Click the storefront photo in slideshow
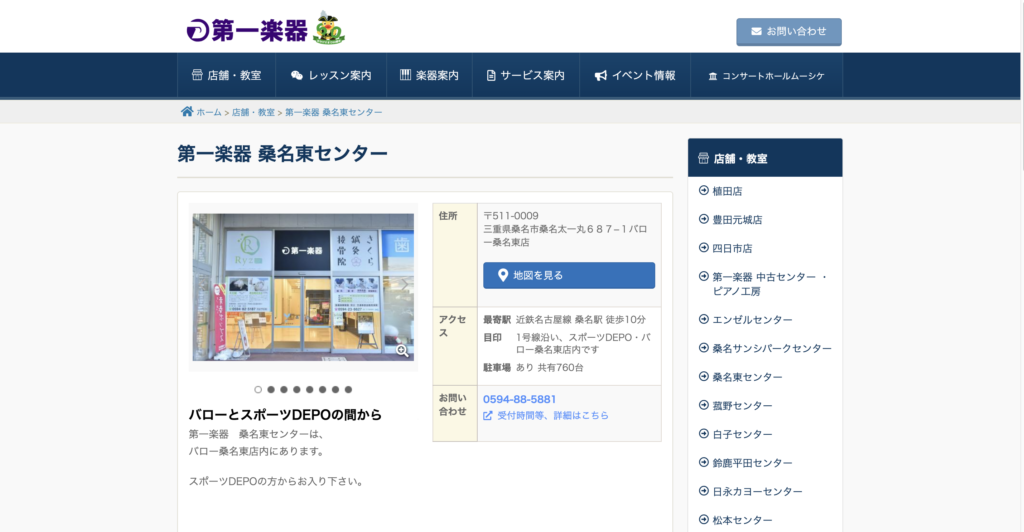 [x=303, y=287]
